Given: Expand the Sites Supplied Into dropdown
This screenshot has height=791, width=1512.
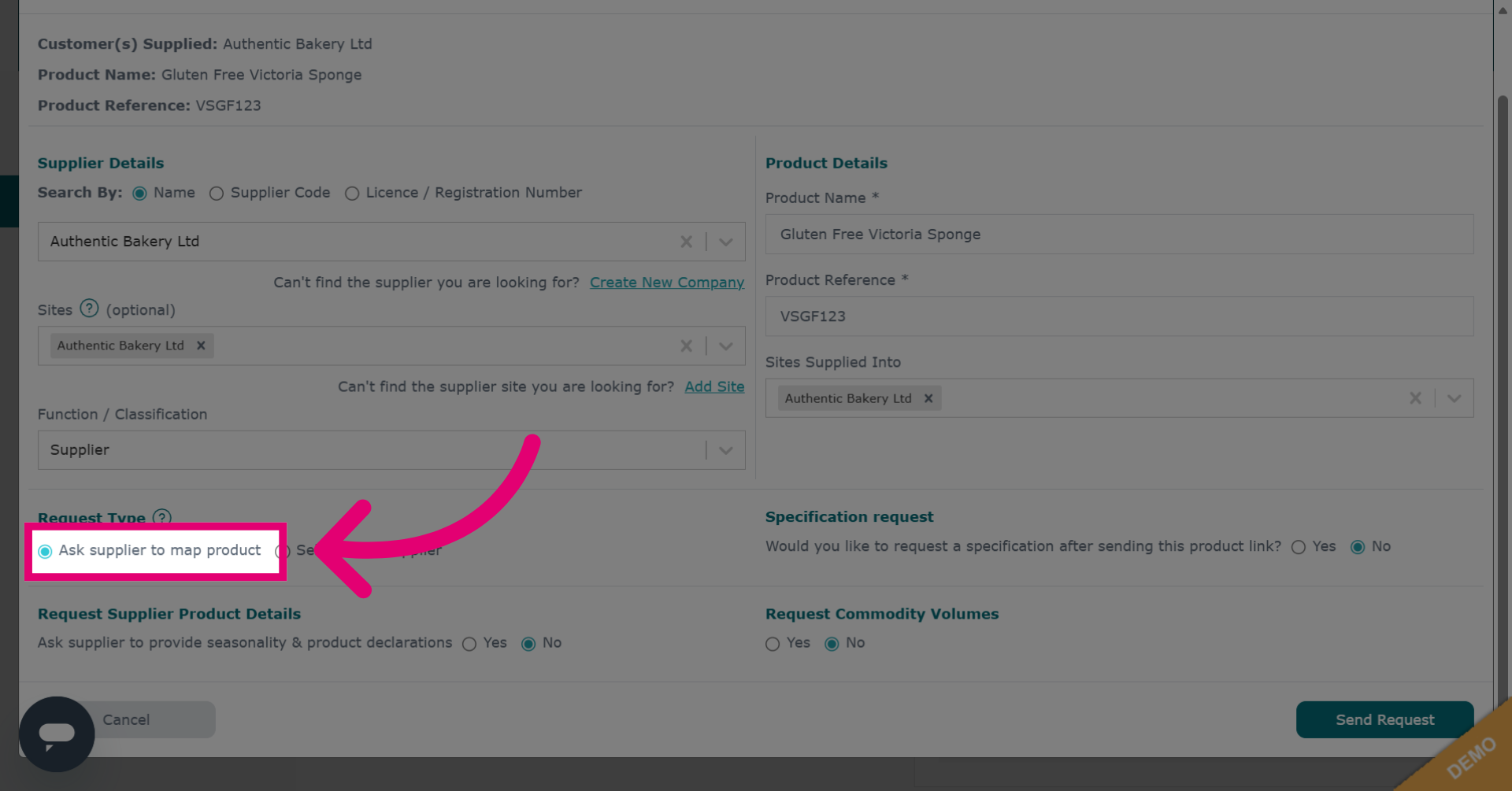Looking at the screenshot, I should click(1455, 398).
